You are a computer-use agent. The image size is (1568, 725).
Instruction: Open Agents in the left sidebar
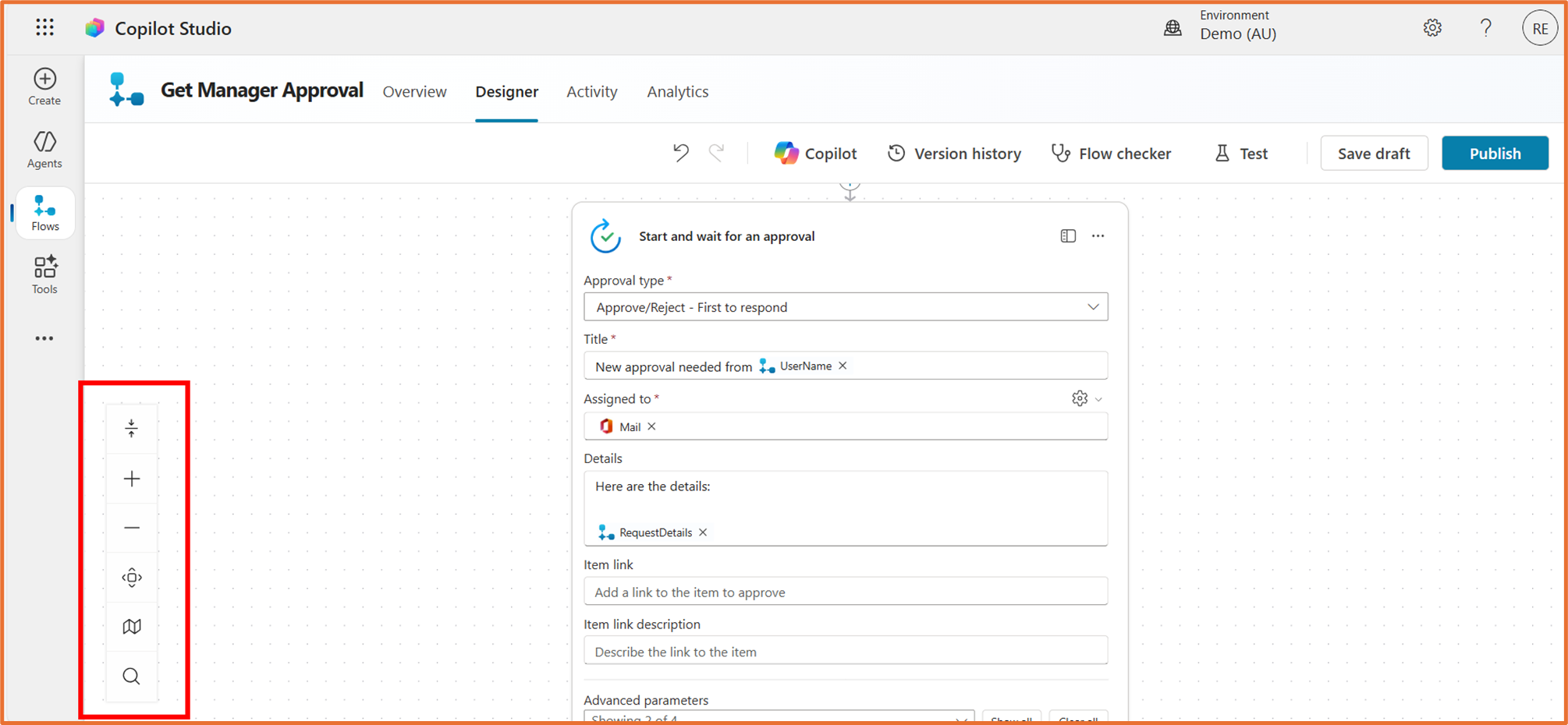[x=44, y=150]
